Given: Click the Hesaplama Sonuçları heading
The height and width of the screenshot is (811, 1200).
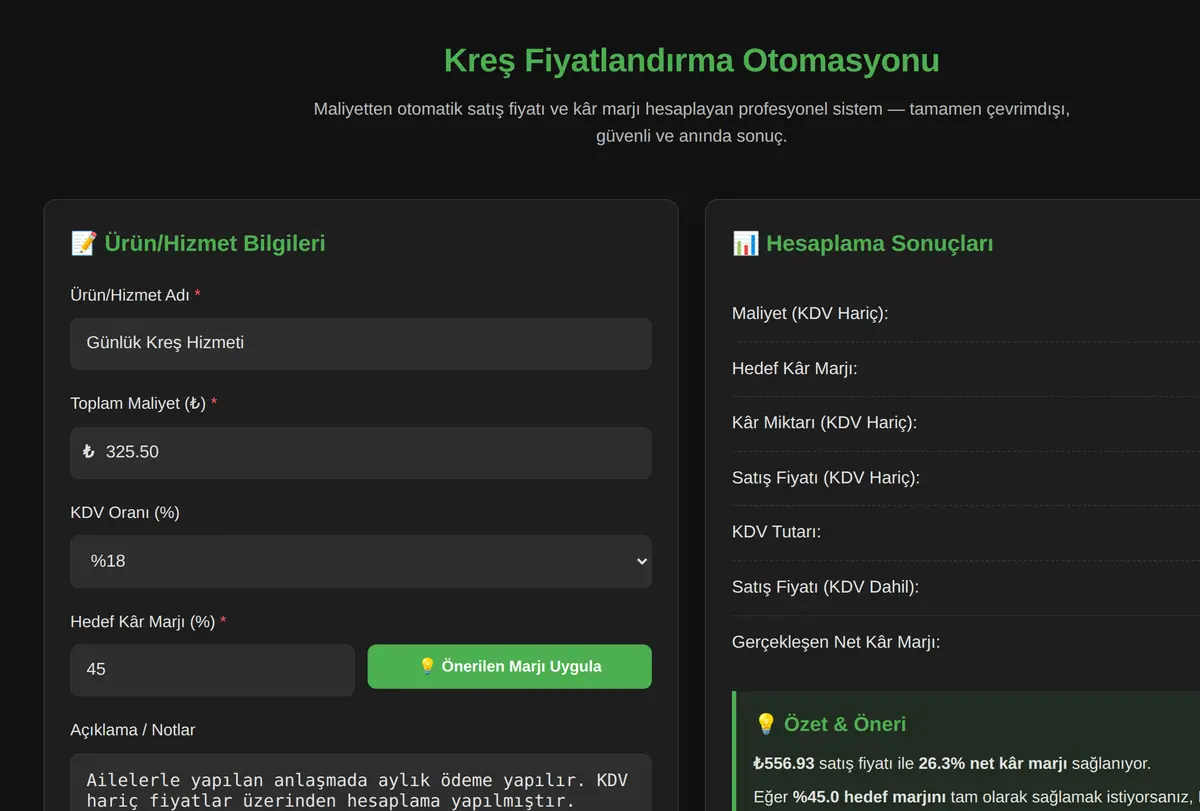Looking at the screenshot, I should pyautogui.click(x=879, y=243).
